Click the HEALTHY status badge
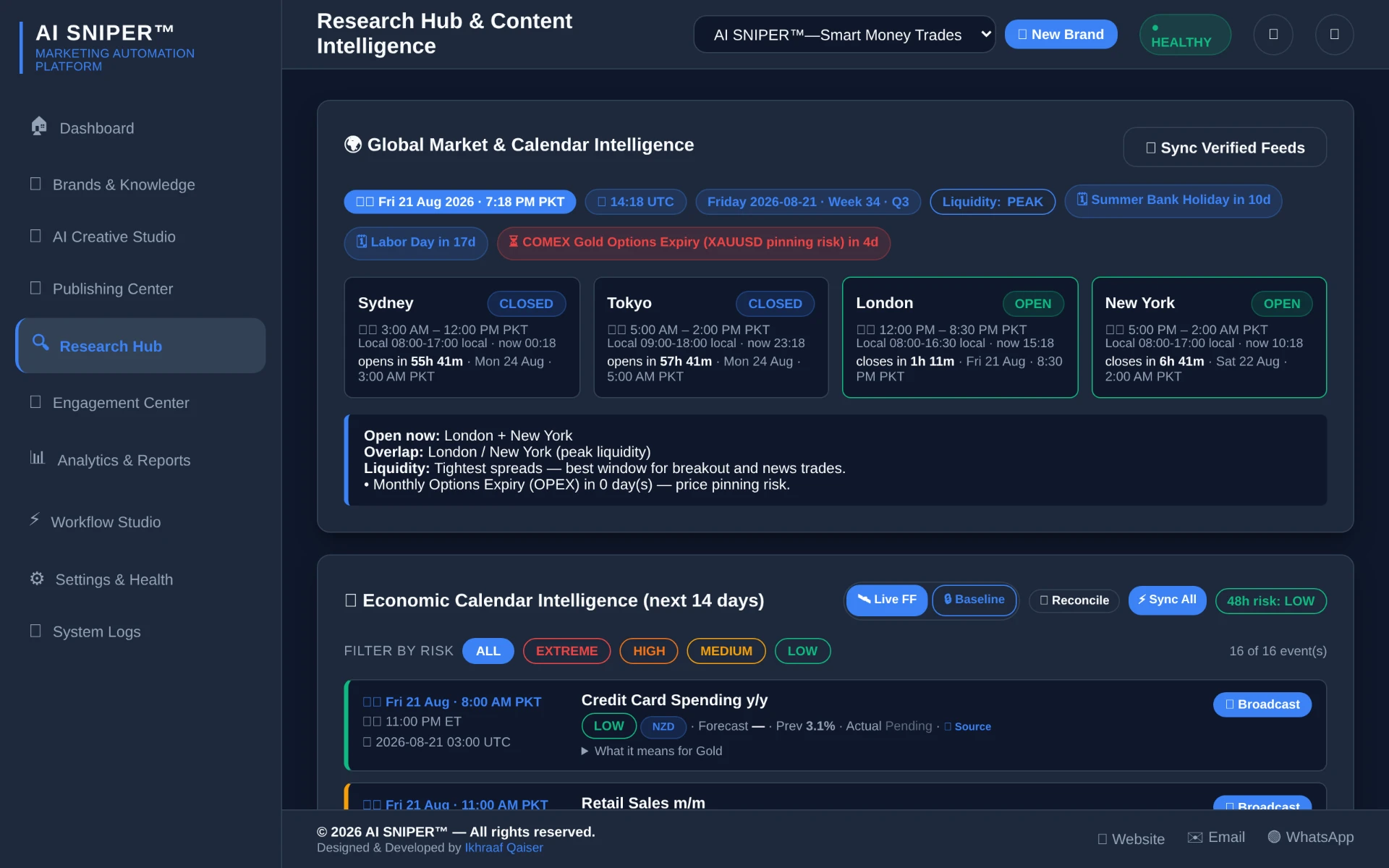The image size is (1389, 868). pos(1185,35)
